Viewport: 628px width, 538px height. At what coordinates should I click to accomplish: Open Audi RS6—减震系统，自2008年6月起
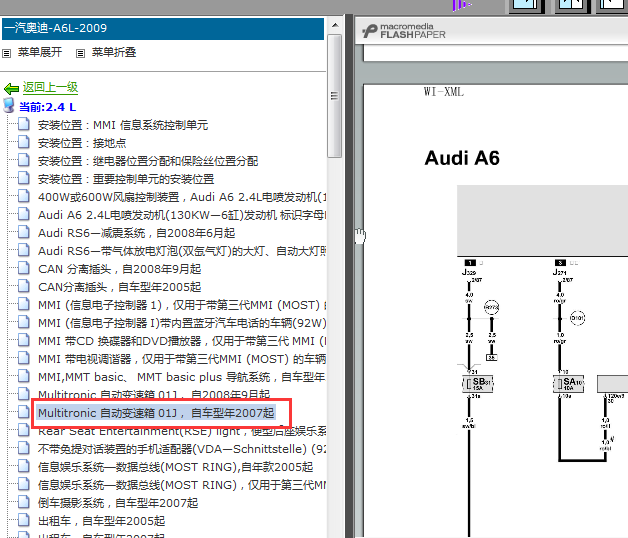(x=137, y=233)
